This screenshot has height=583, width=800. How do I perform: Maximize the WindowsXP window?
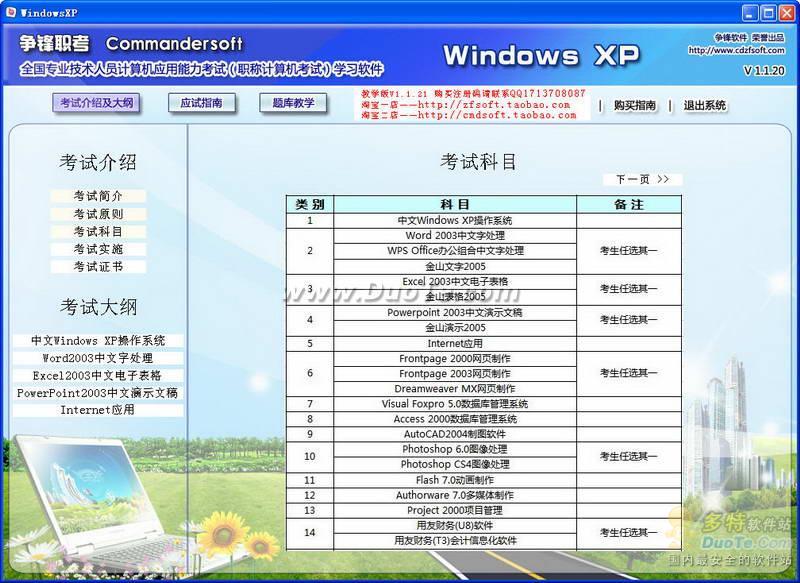pyautogui.click(x=768, y=13)
